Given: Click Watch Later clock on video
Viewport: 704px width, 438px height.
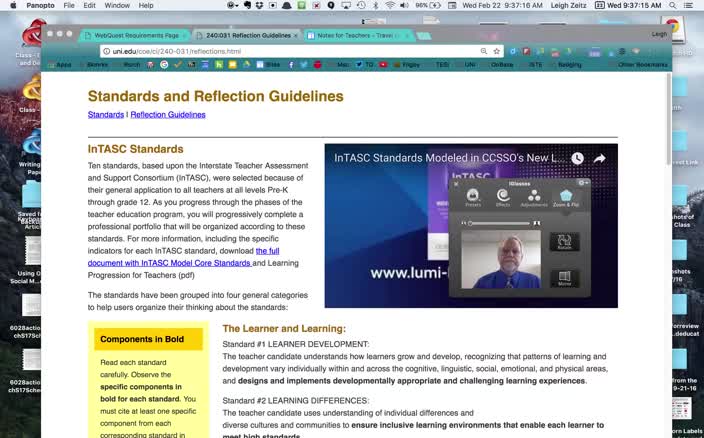Looking at the screenshot, I should point(577,158).
